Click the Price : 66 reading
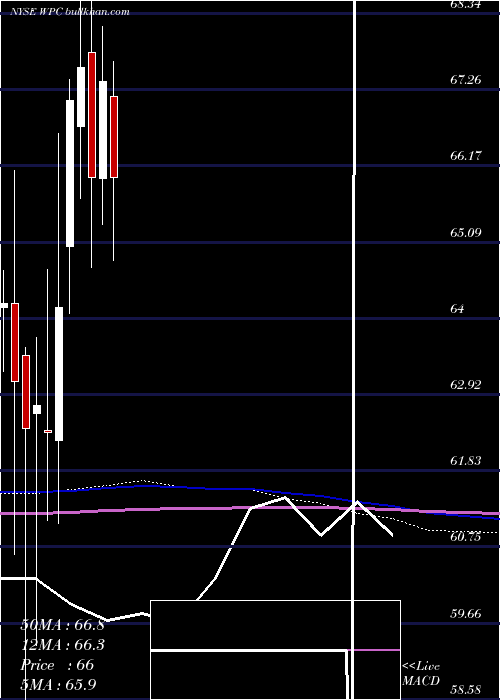500x700 pixels. (x=57, y=665)
